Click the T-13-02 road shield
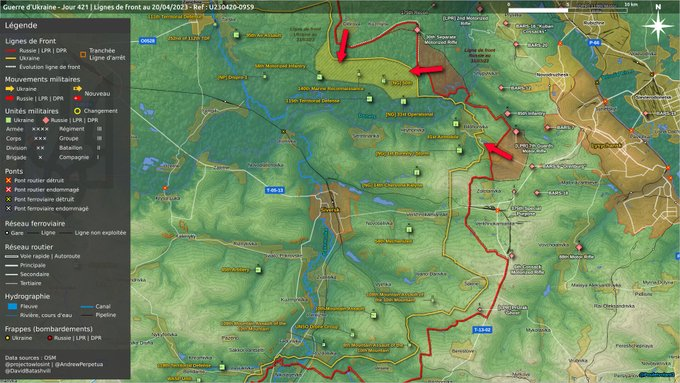The image size is (680, 383). pos(482,330)
